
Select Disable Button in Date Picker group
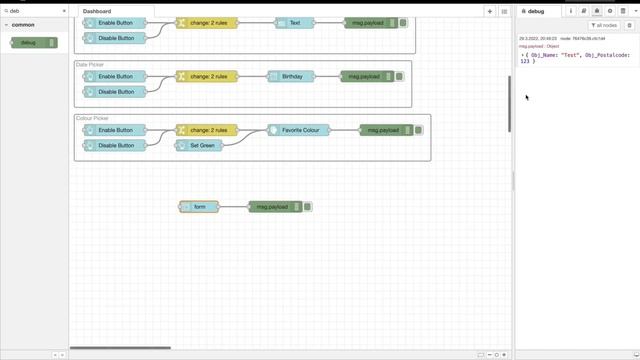coord(115,92)
